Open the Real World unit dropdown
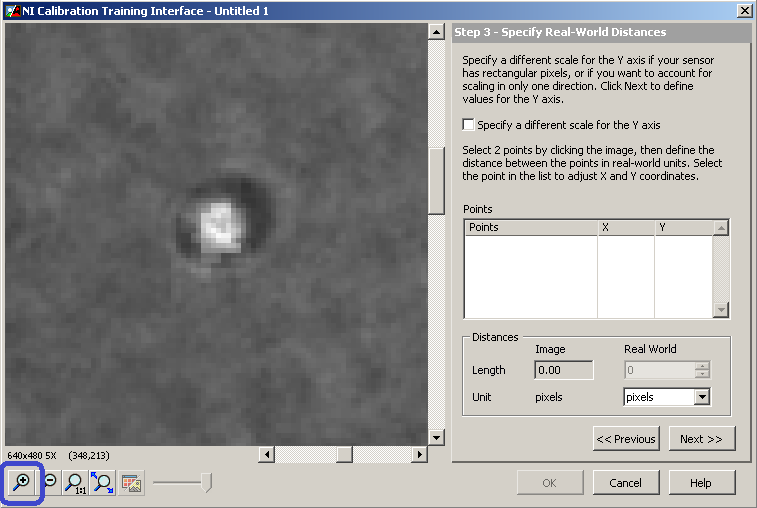Image resolution: width=757 pixels, height=508 pixels. (702, 397)
